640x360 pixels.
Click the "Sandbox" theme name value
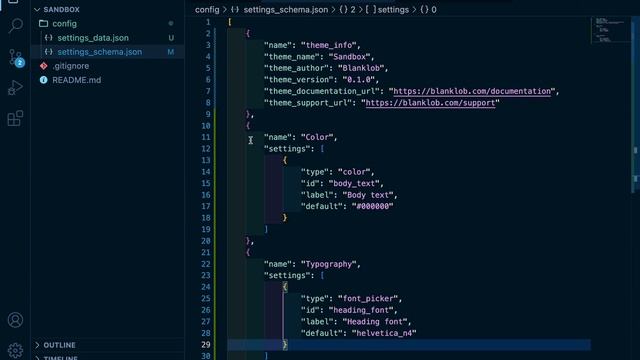coord(349,57)
